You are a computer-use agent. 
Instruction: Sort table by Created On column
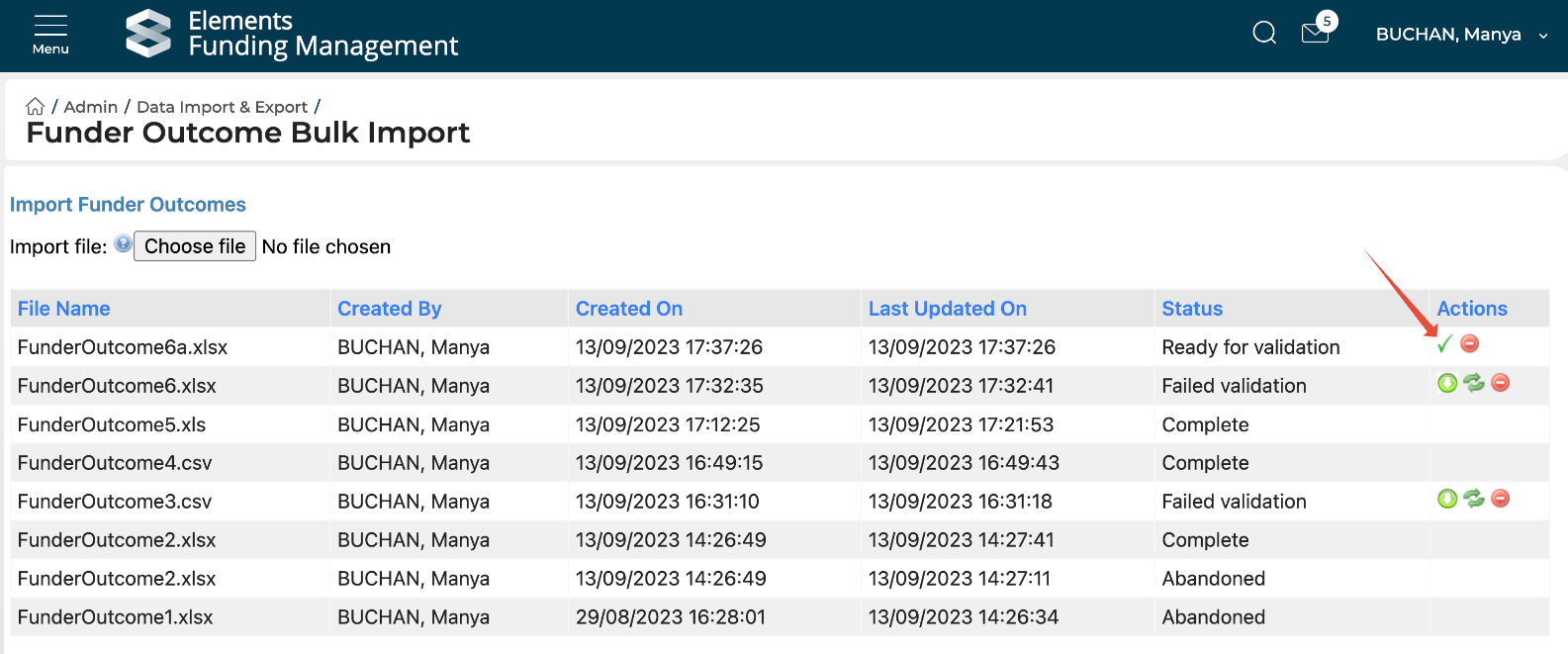(629, 309)
